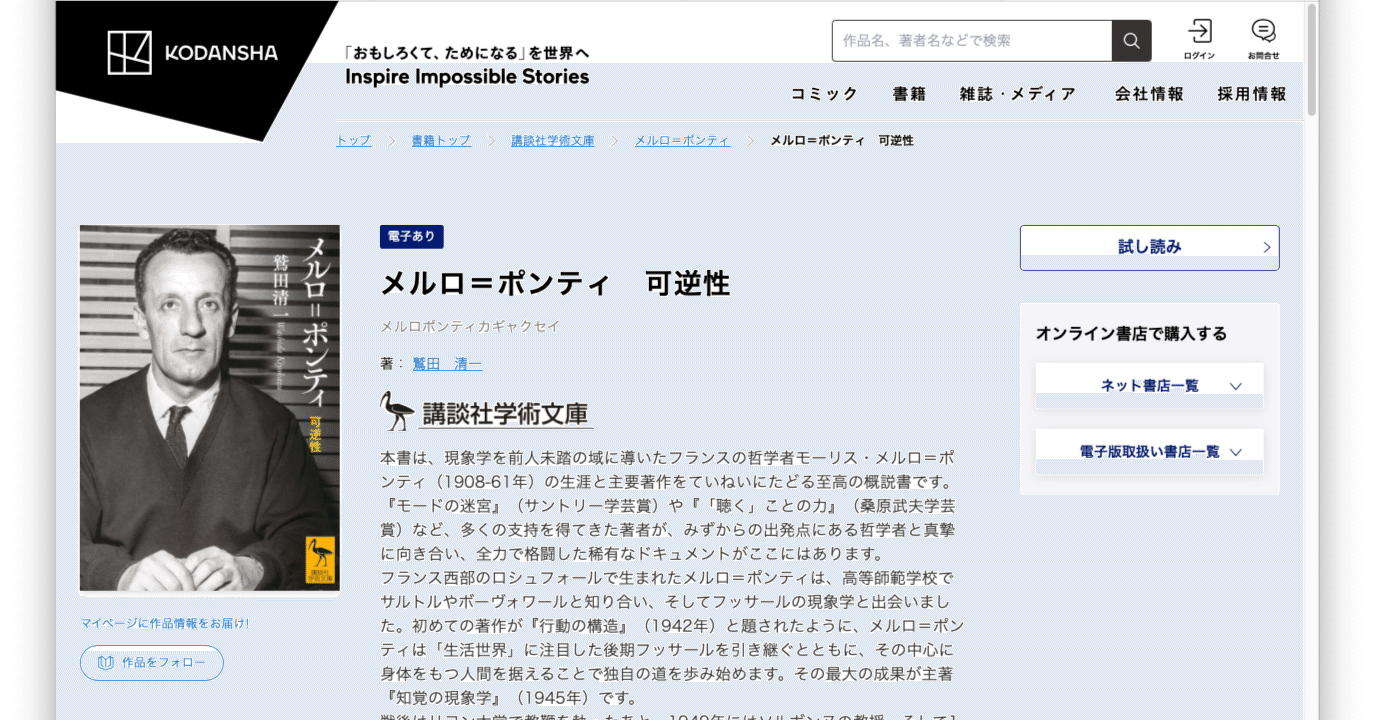Expand the 電子版取扱い書店一覧 dropdown

(1148, 451)
